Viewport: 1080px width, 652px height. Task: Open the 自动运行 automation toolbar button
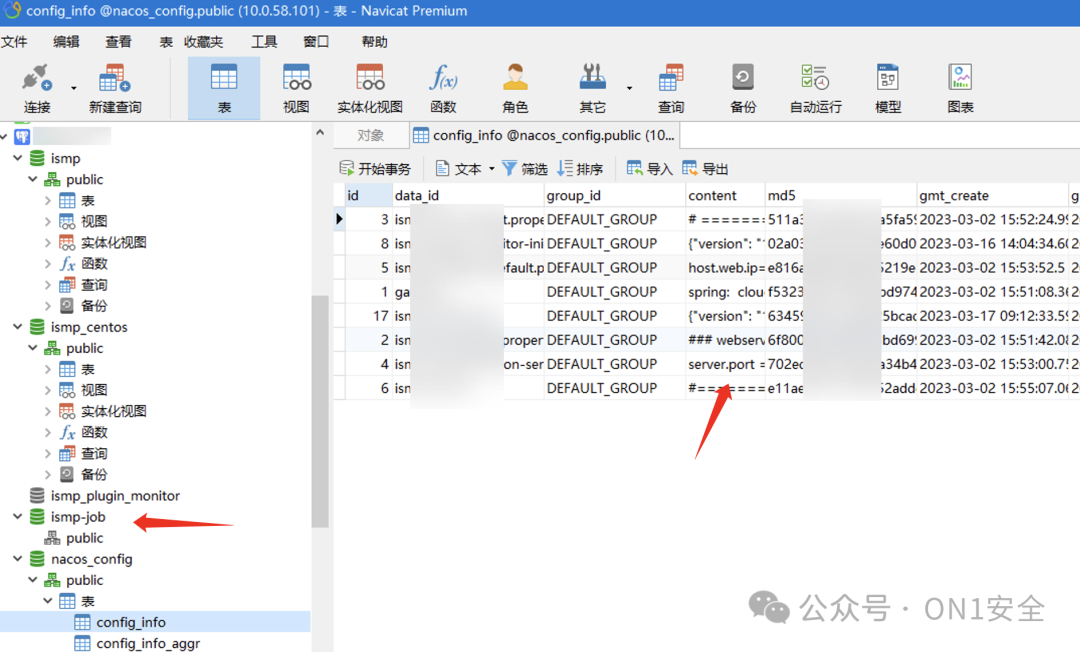[x=816, y=88]
